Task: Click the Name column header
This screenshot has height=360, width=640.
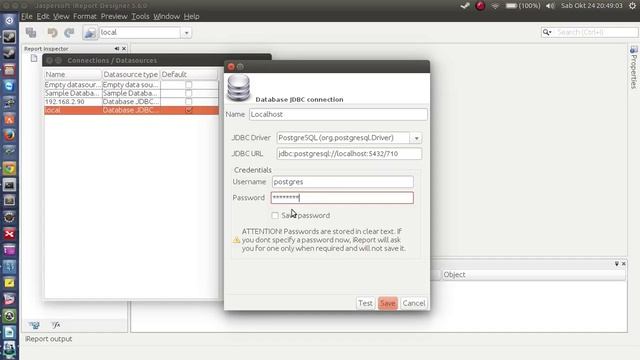Action: (73, 74)
